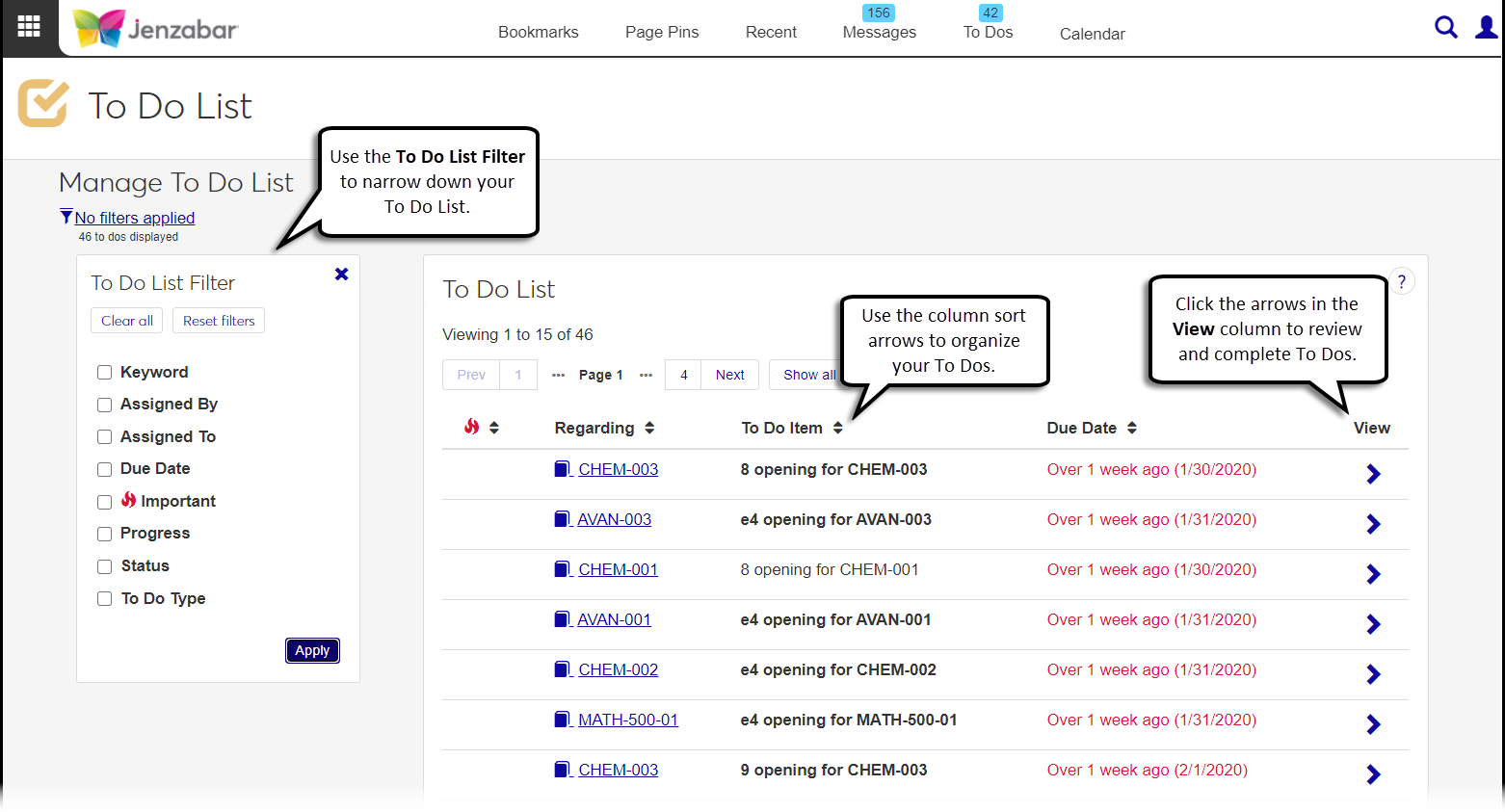Go to the Next page
Image resolution: width=1505 pixels, height=812 pixels.
click(729, 375)
